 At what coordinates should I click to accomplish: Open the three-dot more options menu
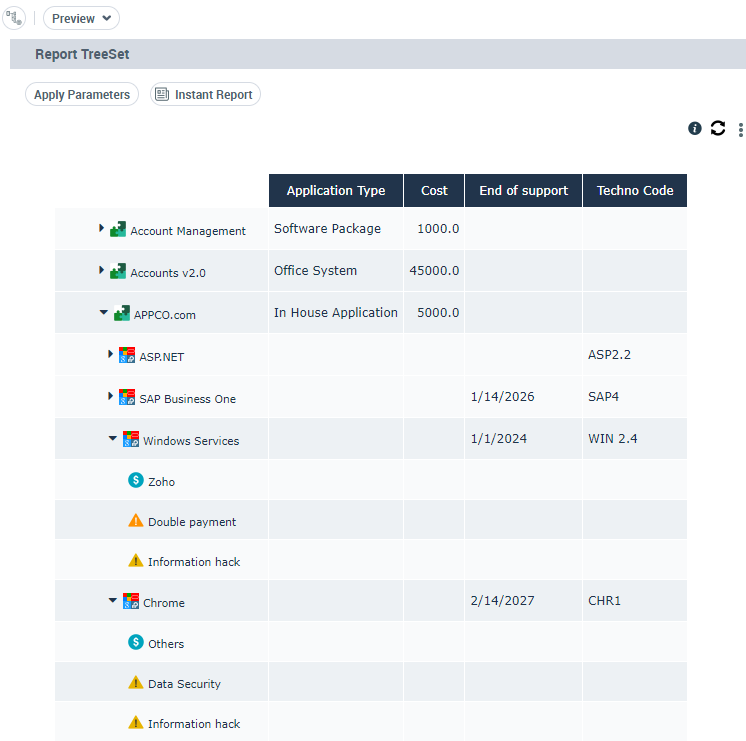click(741, 129)
